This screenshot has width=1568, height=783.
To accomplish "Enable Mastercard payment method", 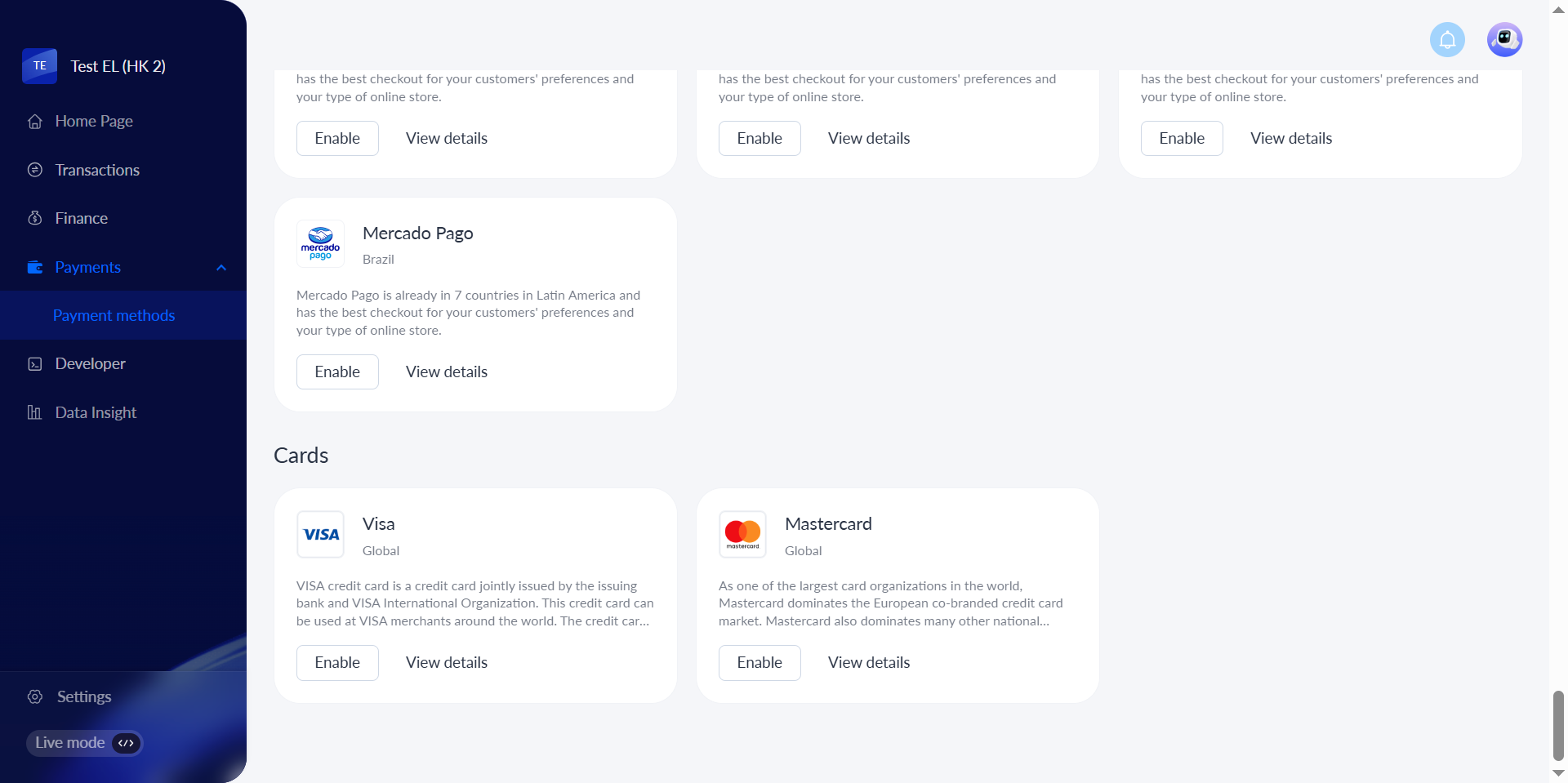I will tap(759, 662).
